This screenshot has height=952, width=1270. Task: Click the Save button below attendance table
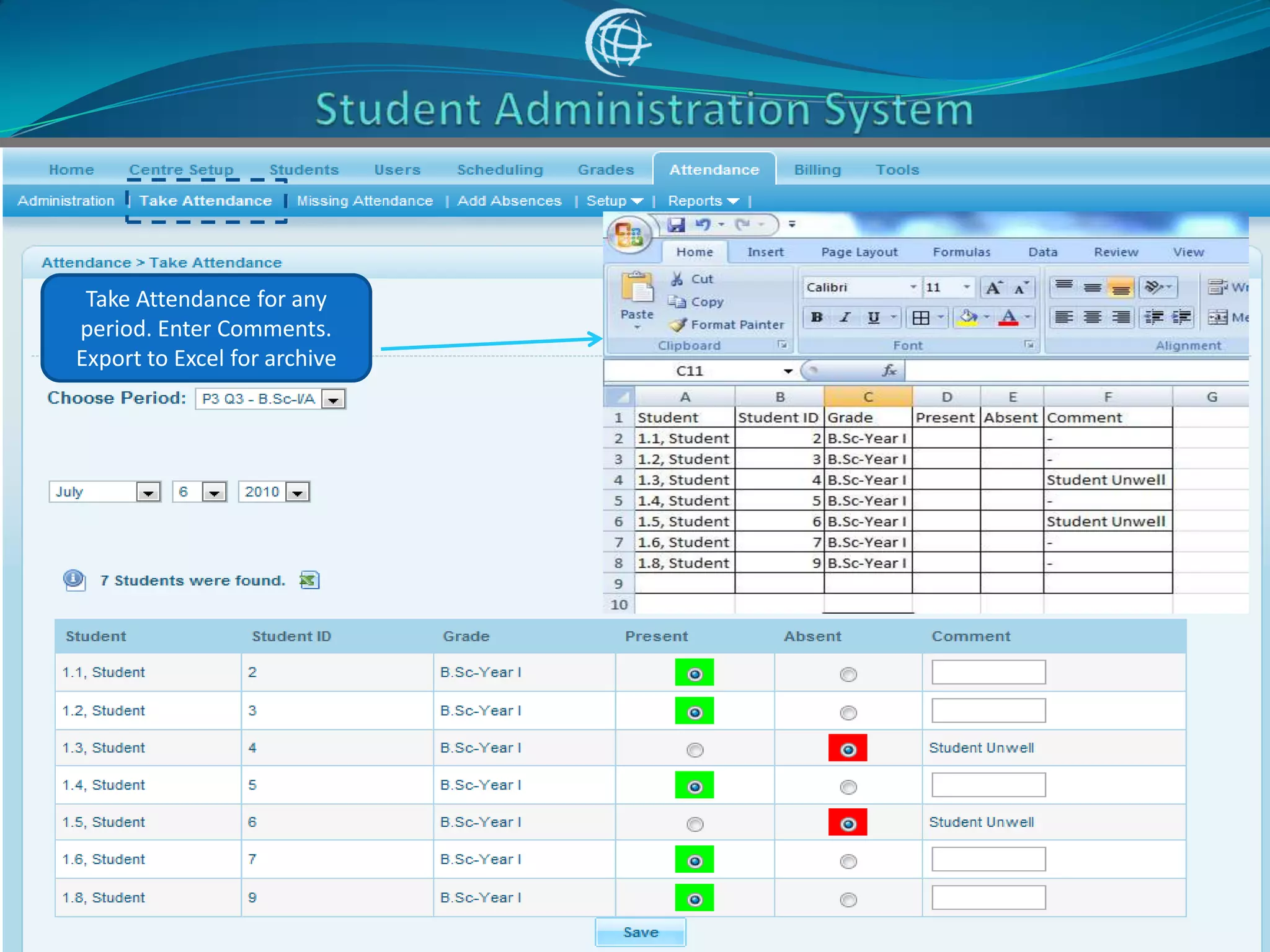[641, 932]
